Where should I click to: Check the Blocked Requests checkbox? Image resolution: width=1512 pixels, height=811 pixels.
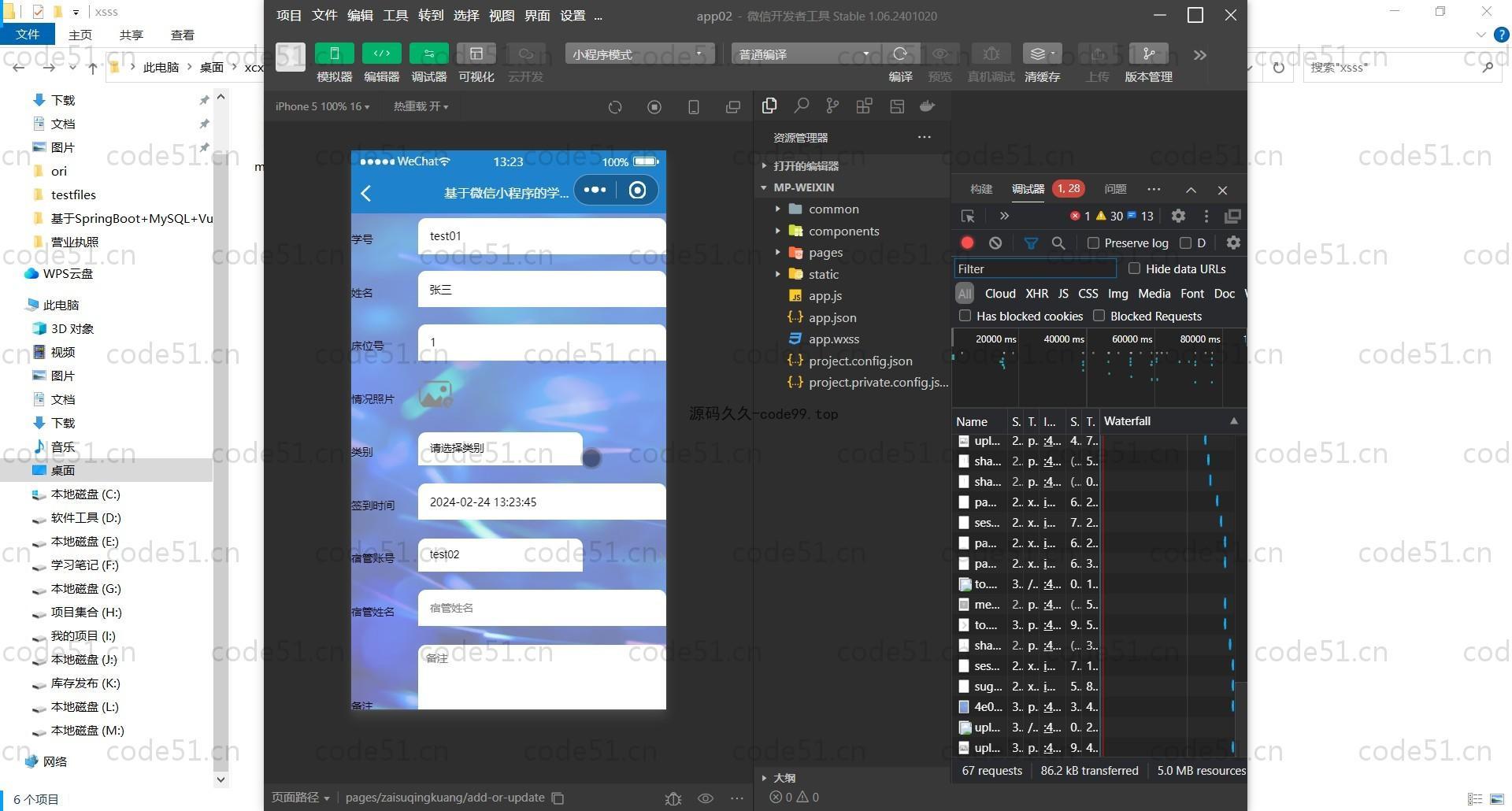[1099, 316]
